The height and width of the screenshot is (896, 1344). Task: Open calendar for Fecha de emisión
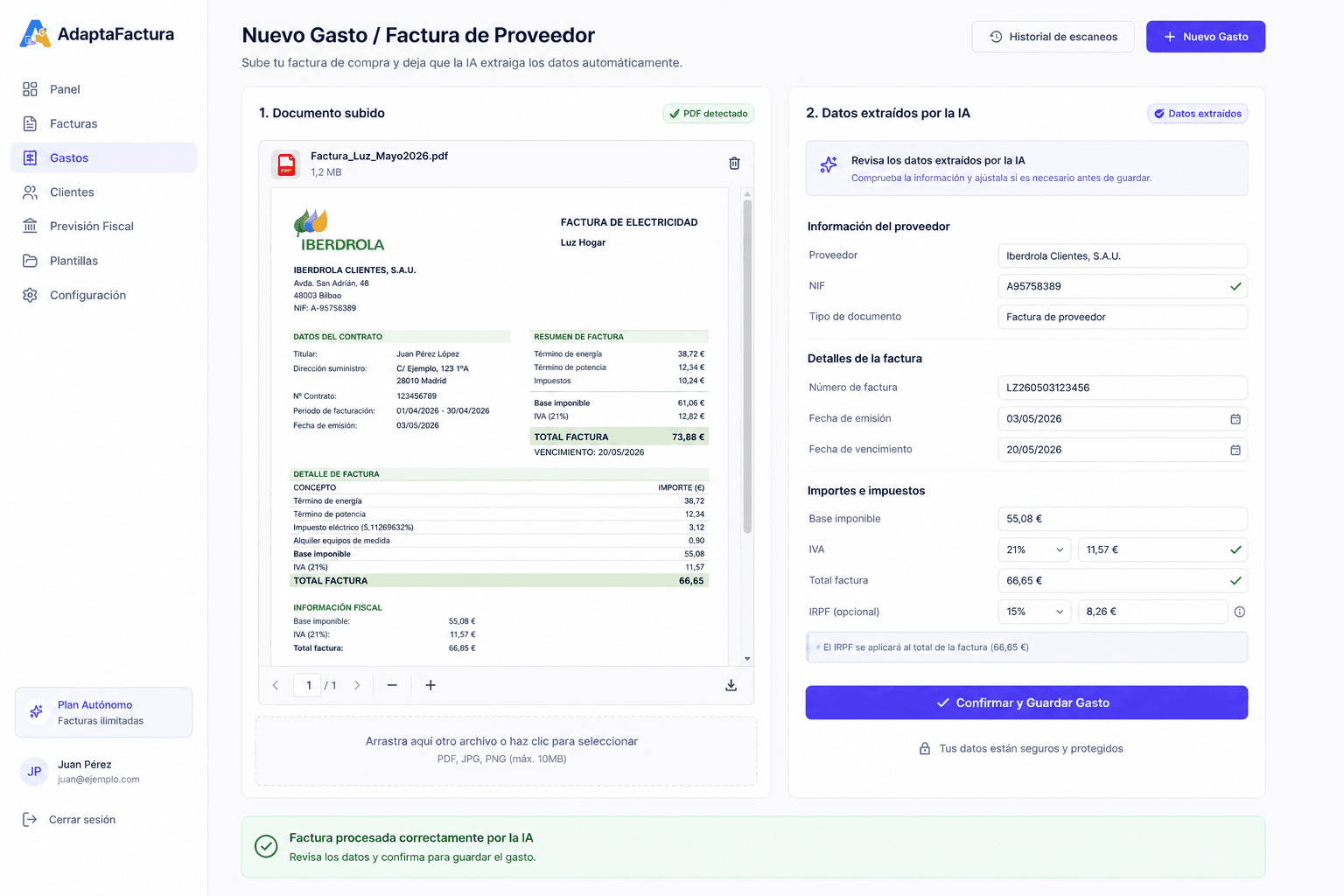point(1235,419)
